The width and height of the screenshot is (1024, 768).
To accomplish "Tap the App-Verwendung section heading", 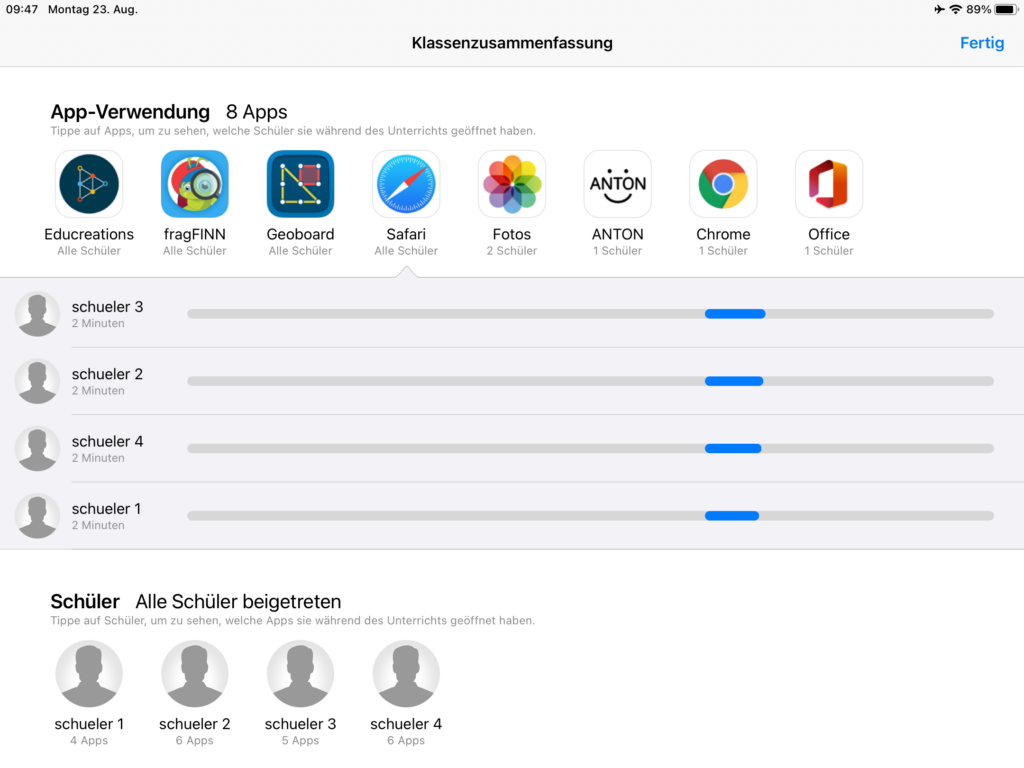I will click(x=130, y=112).
